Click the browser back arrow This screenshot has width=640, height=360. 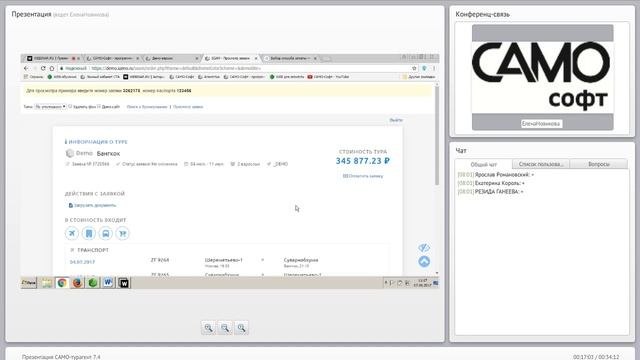pyautogui.click(x=27, y=68)
